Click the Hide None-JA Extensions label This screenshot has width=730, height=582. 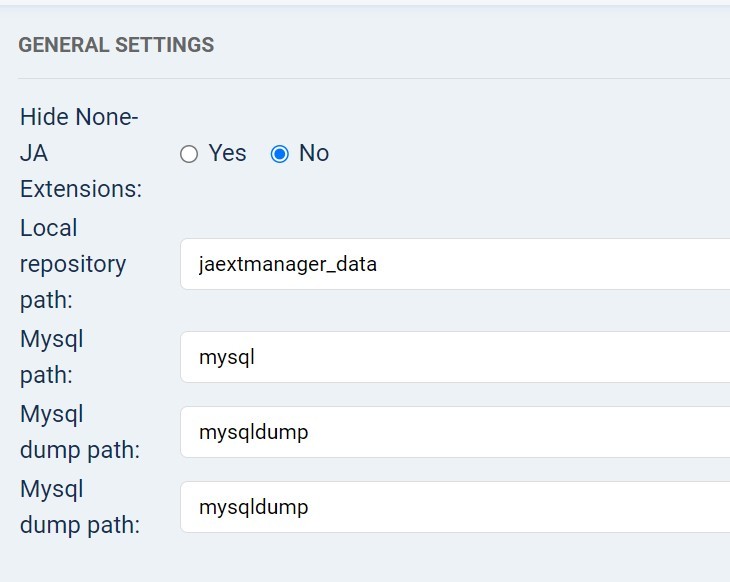pyautogui.click(x=80, y=153)
